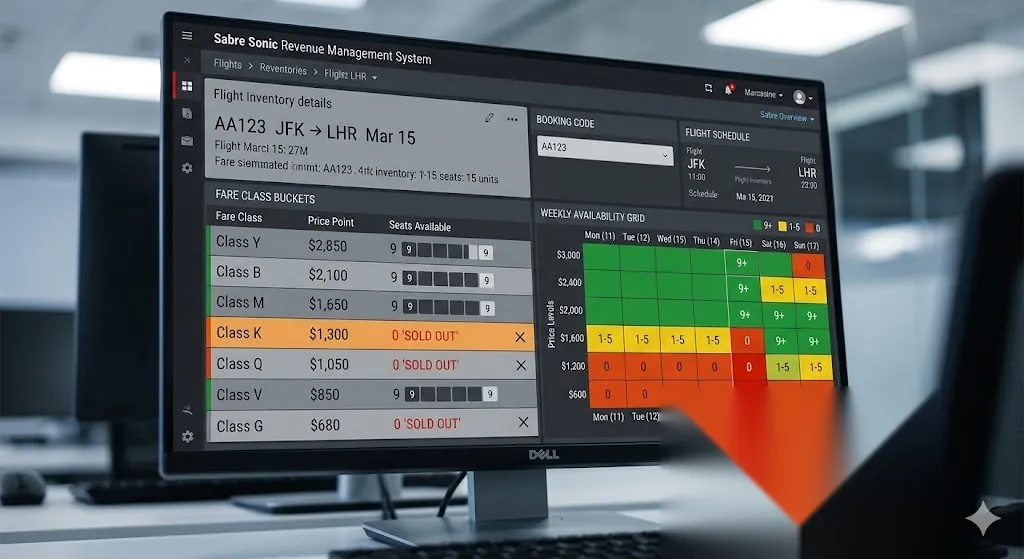Open the Booking Code AA123 dropdown

coord(605,150)
